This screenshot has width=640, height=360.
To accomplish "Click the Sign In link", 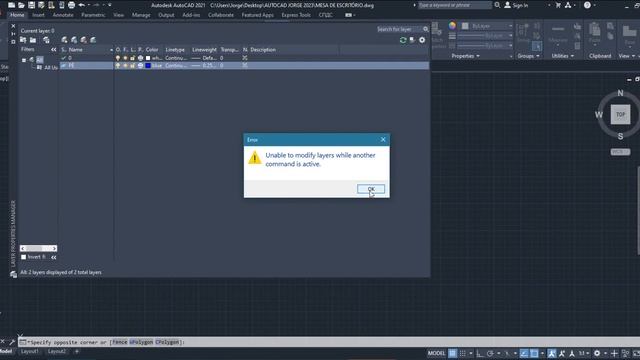I will 520,5.
